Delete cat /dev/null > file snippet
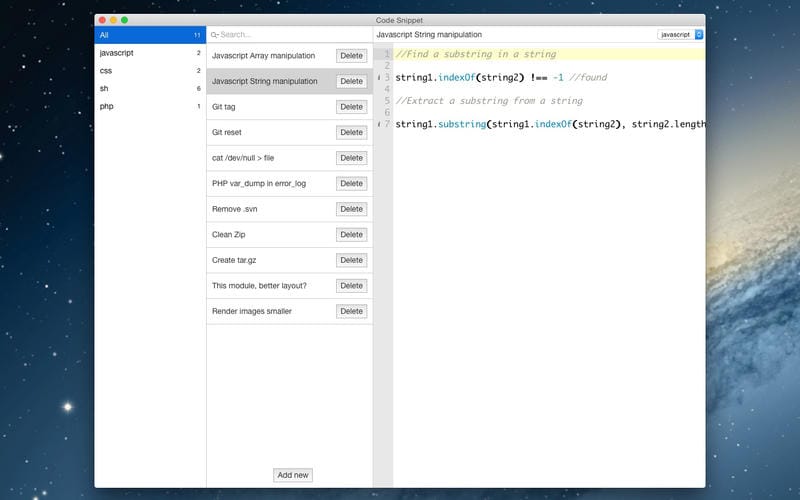 352,158
